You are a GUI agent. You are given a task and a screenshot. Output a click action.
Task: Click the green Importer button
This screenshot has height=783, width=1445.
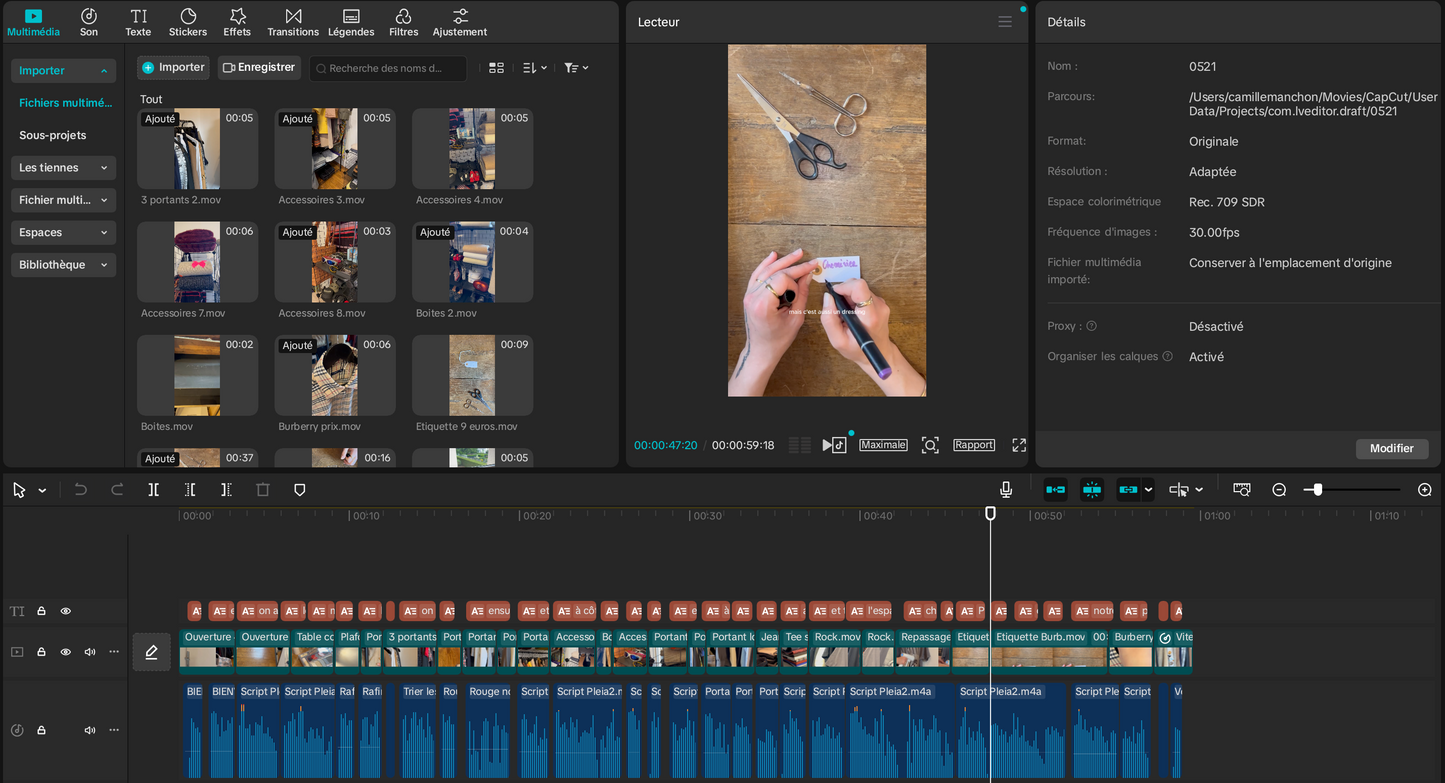click(x=173, y=67)
